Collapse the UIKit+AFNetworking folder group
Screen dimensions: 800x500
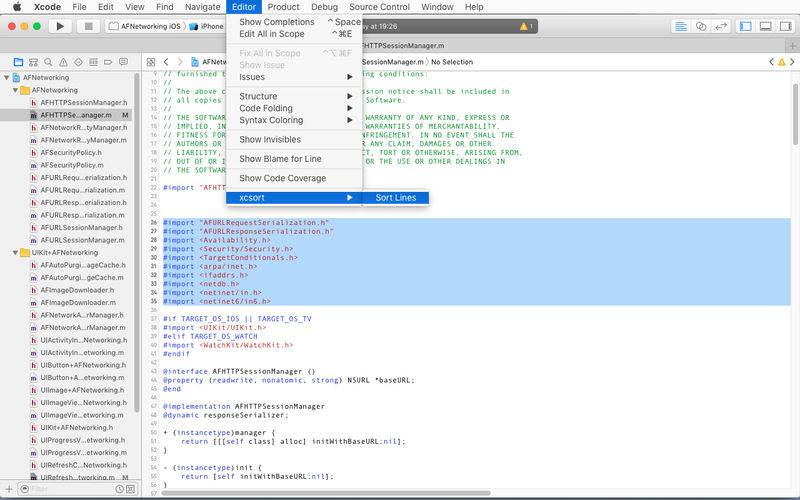point(15,253)
